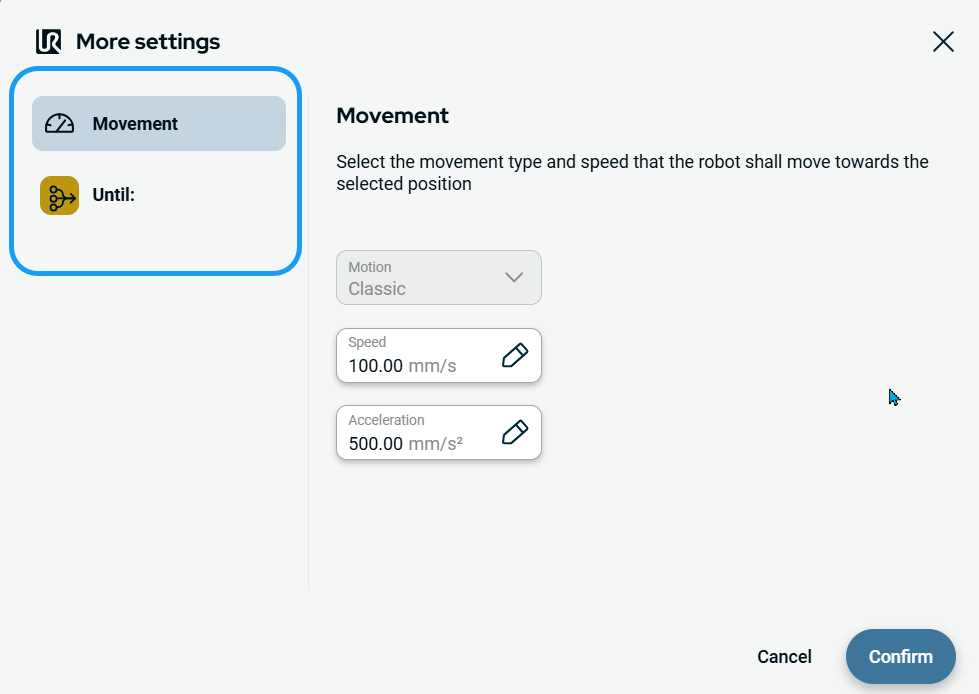Screen dimensions: 979x694
Task: Expand the Motion dropdown chevron
Action: click(514, 277)
